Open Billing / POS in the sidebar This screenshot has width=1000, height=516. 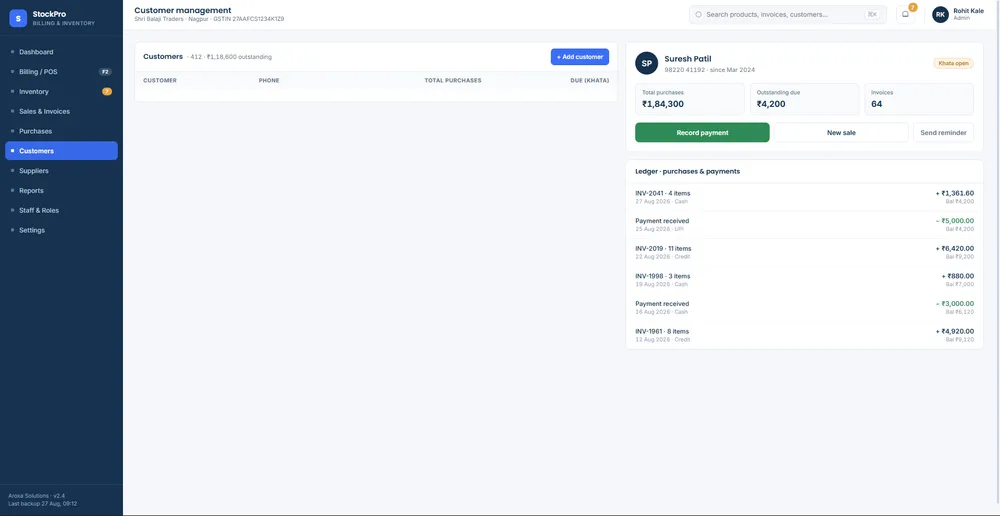tap(61, 71)
